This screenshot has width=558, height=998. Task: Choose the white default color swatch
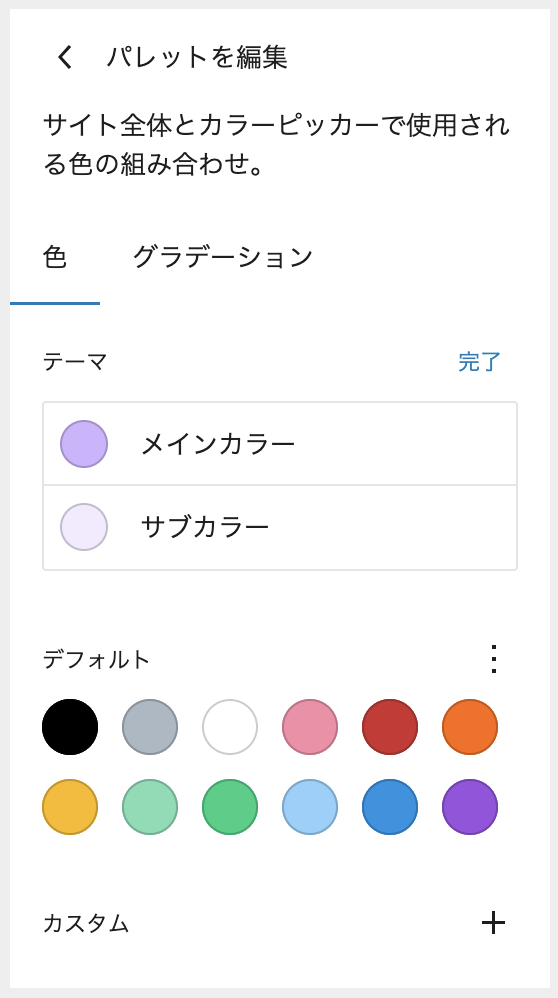tap(230, 727)
